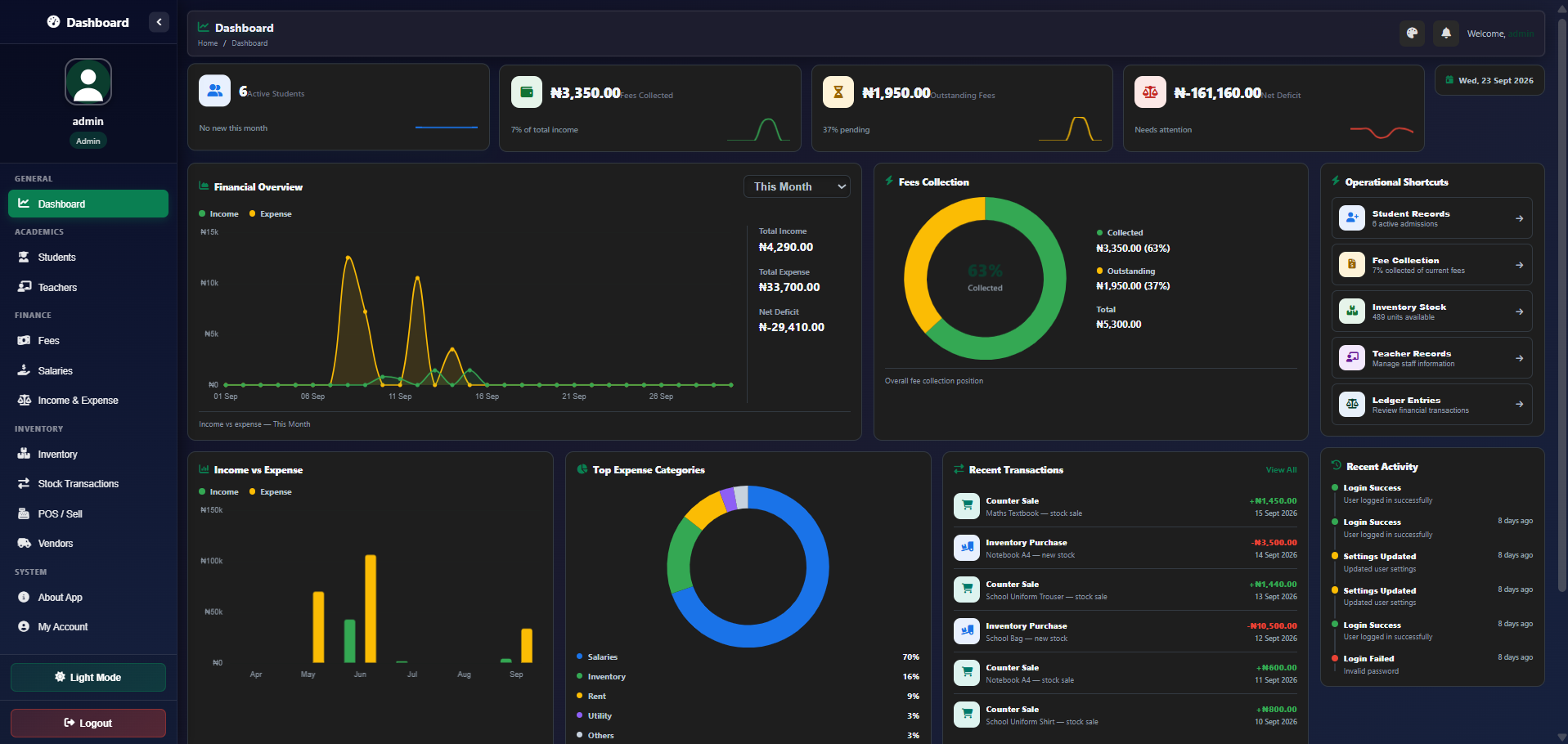The height and width of the screenshot is (744, 1568).
Task: Click the Logout button
Action: (88, 723)
